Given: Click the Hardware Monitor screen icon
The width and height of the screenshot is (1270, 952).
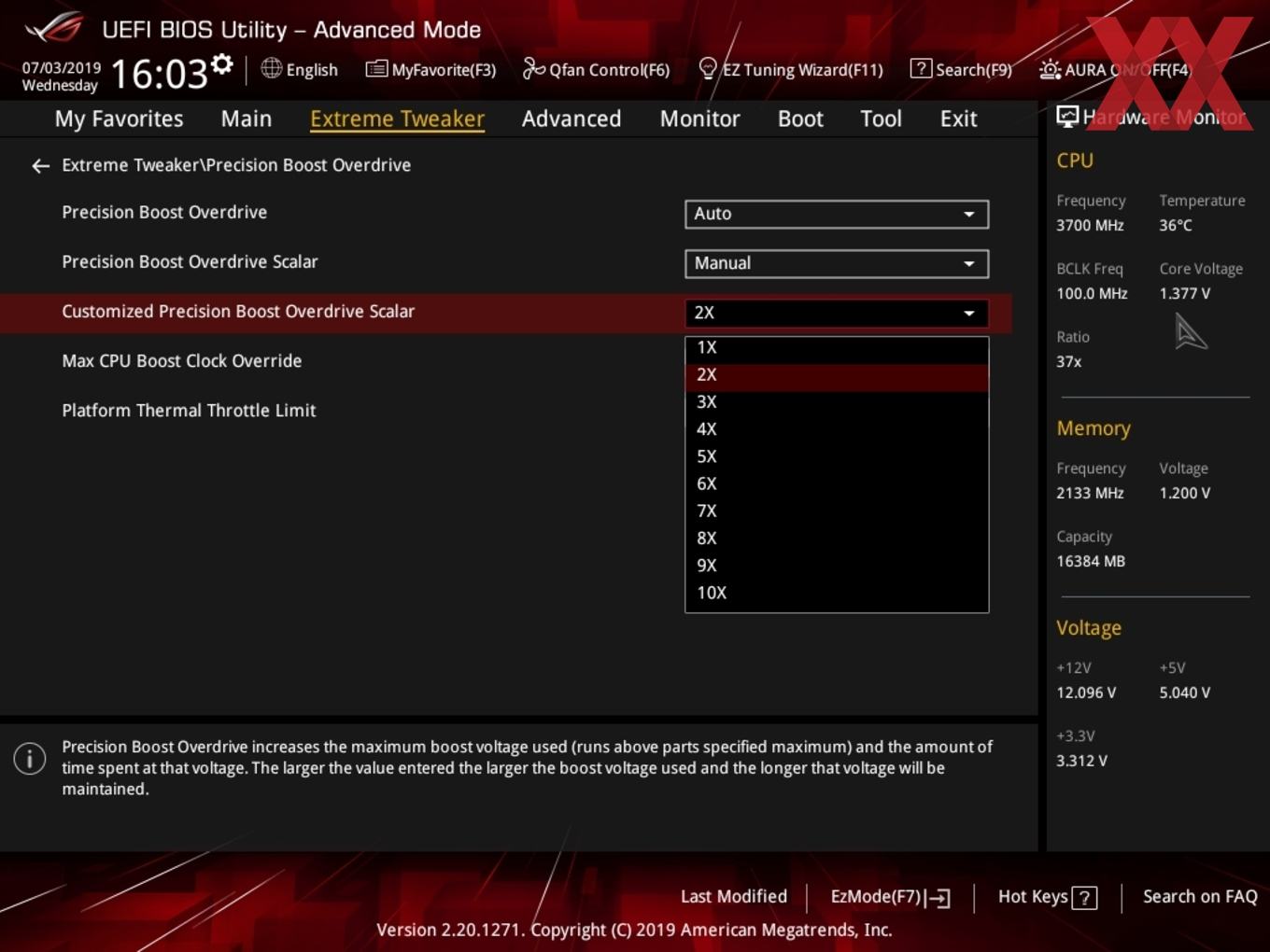Looking at the screenshot, I should coord(1067,117).
